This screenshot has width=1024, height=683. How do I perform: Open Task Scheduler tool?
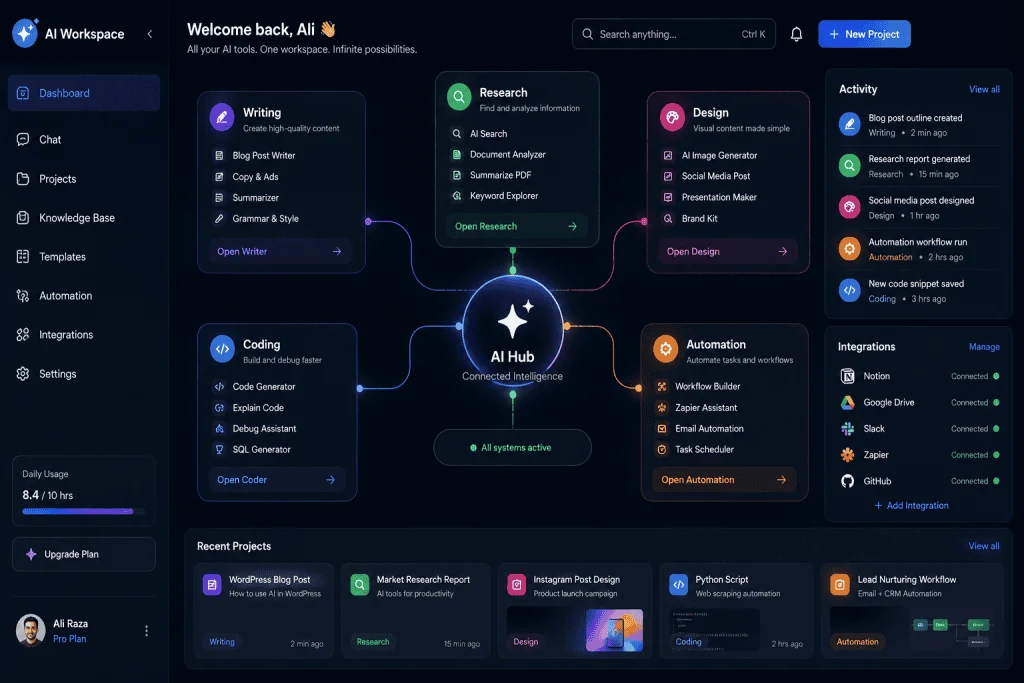pyautogui.click(x=696, y=449)
